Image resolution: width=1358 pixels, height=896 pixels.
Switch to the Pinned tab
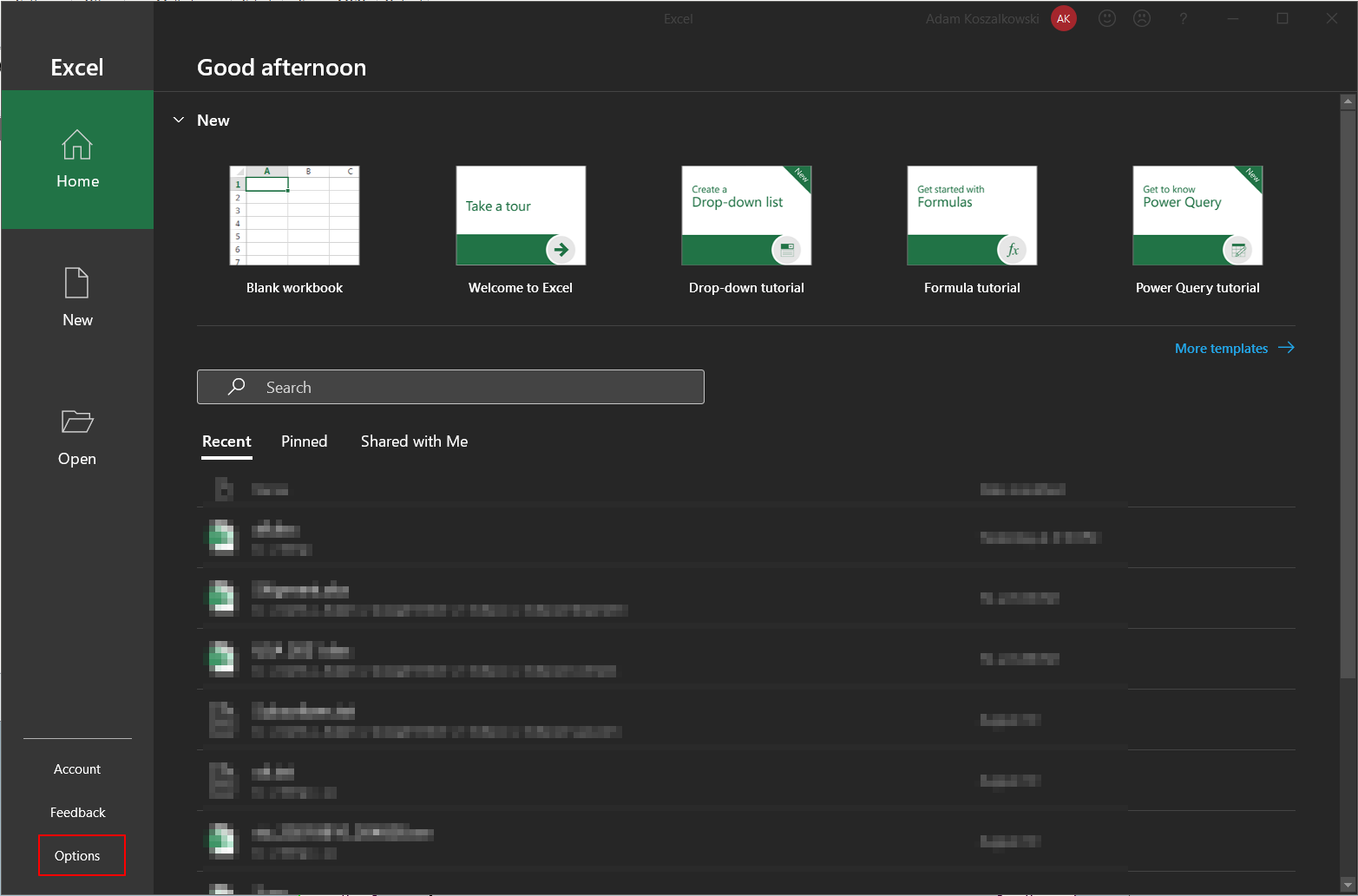tap(304, 441)
